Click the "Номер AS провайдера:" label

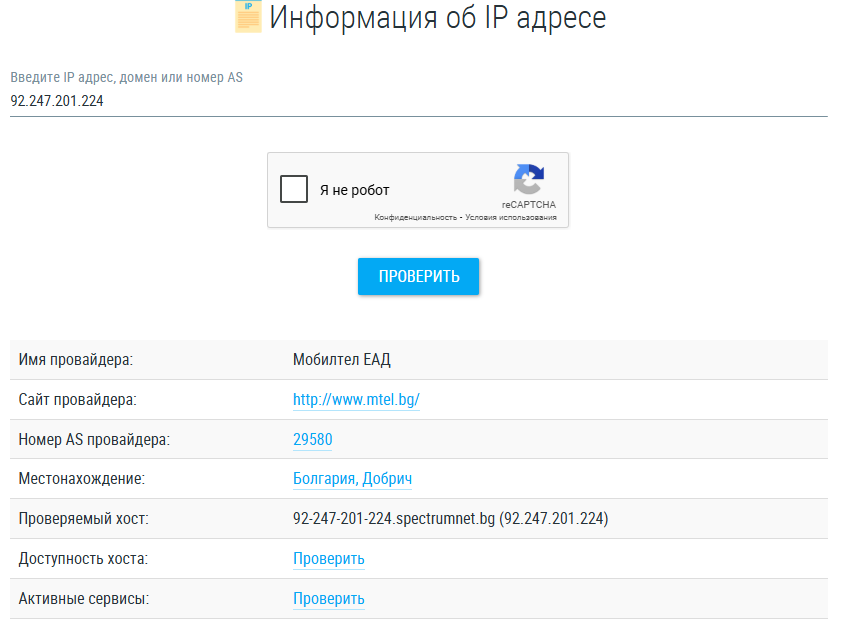tap(94, 440)
